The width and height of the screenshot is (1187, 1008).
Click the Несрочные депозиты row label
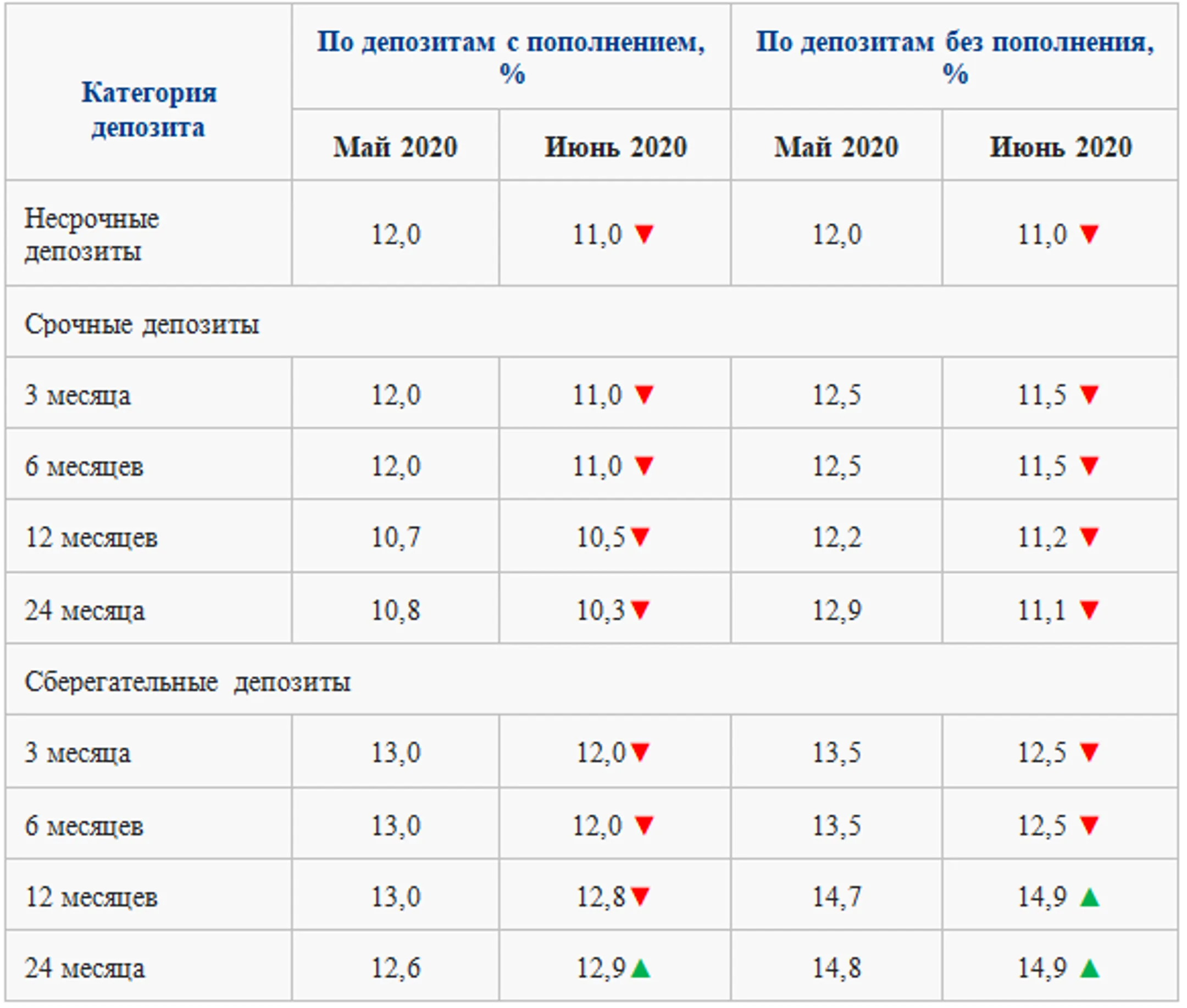(91, 235)
